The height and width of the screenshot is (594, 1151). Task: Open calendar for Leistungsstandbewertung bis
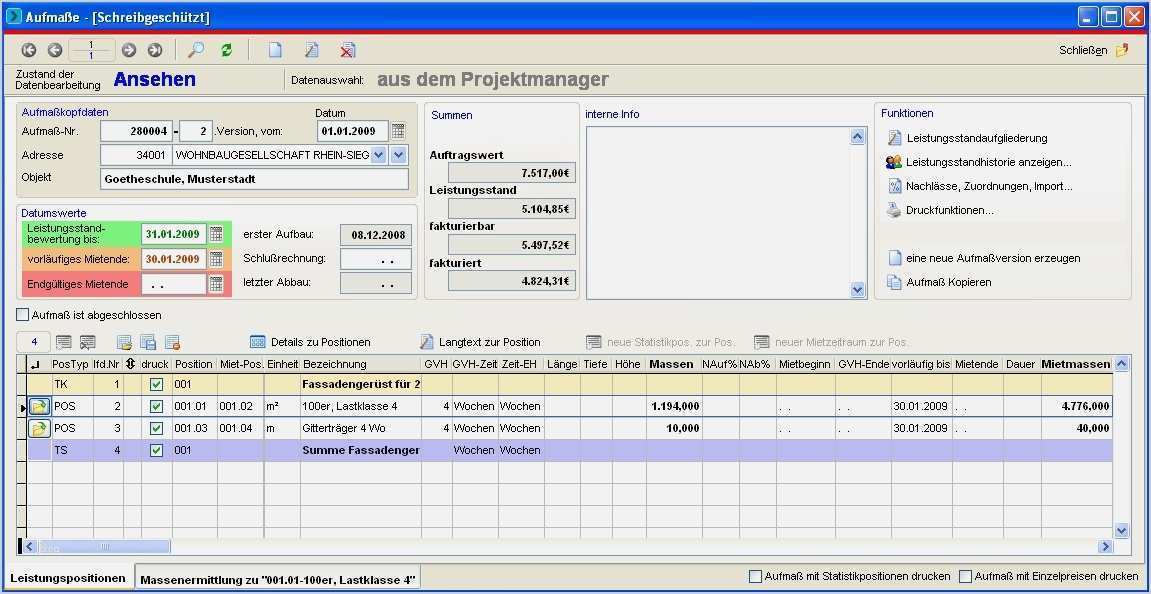[216, 231]
